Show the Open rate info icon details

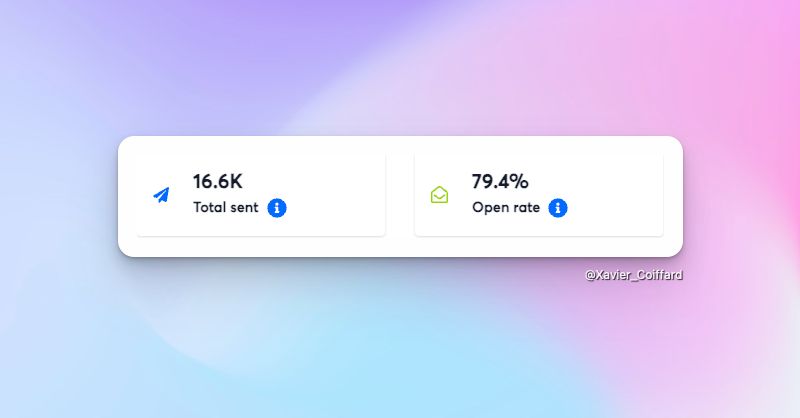tap(559, 208)
